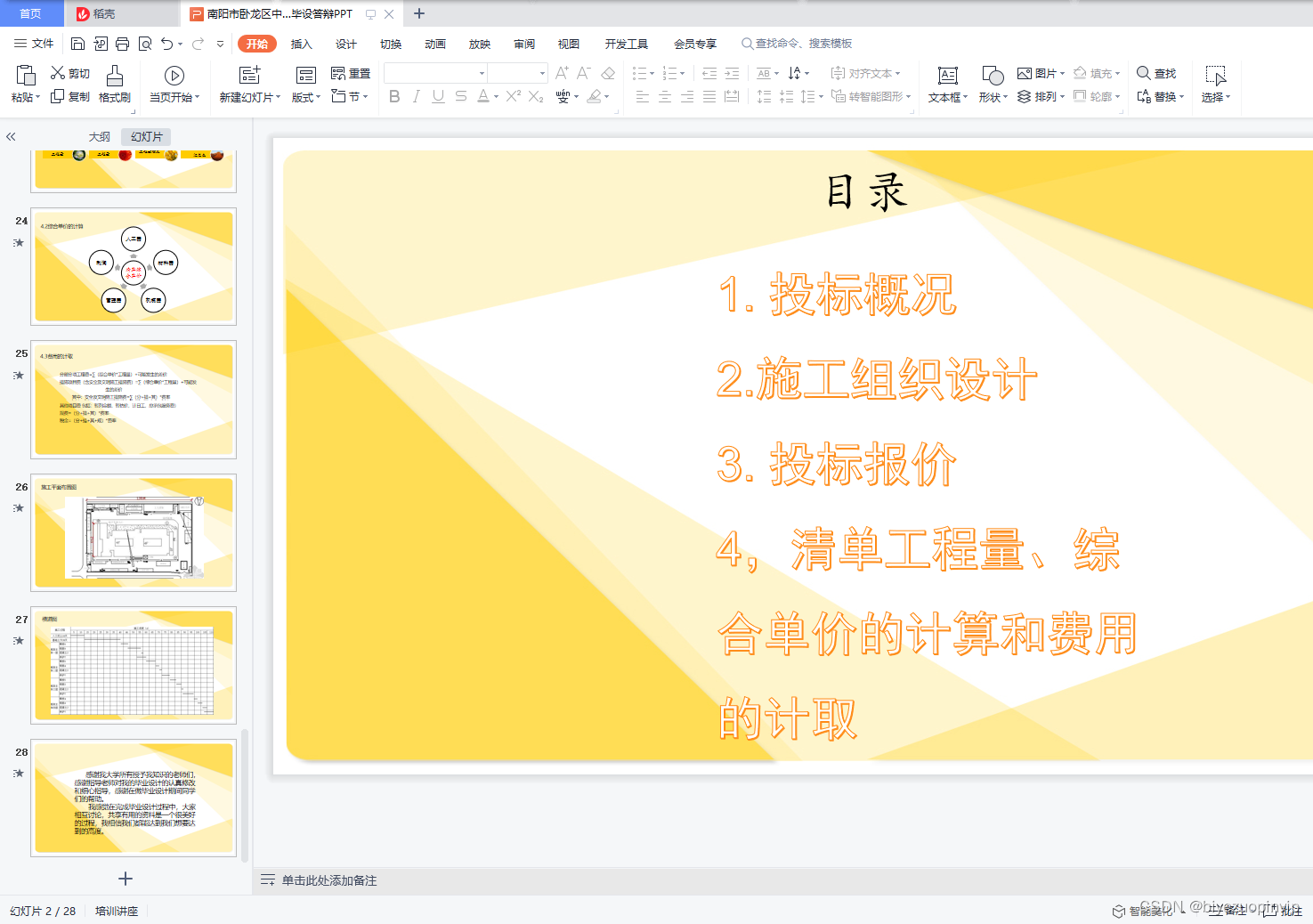Switch to the Review (审阅) ribbon tab
Screen dimensions: 1313x924
coord(524,44)
